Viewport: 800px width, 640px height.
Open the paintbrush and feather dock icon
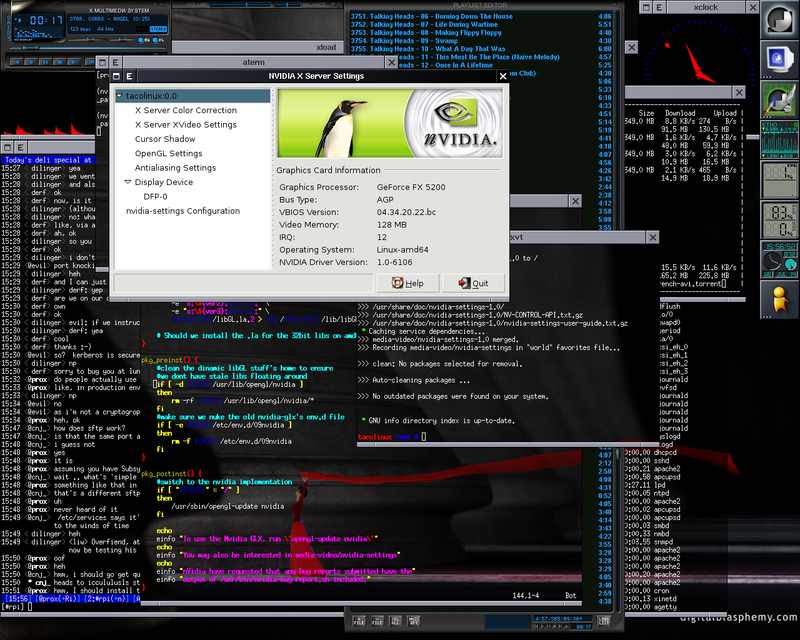tap(780, 100)
